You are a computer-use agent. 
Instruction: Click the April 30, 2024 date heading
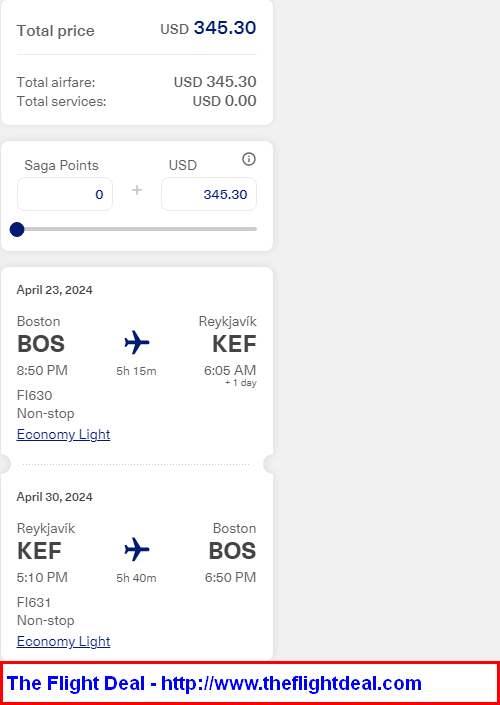coord(54,497)
